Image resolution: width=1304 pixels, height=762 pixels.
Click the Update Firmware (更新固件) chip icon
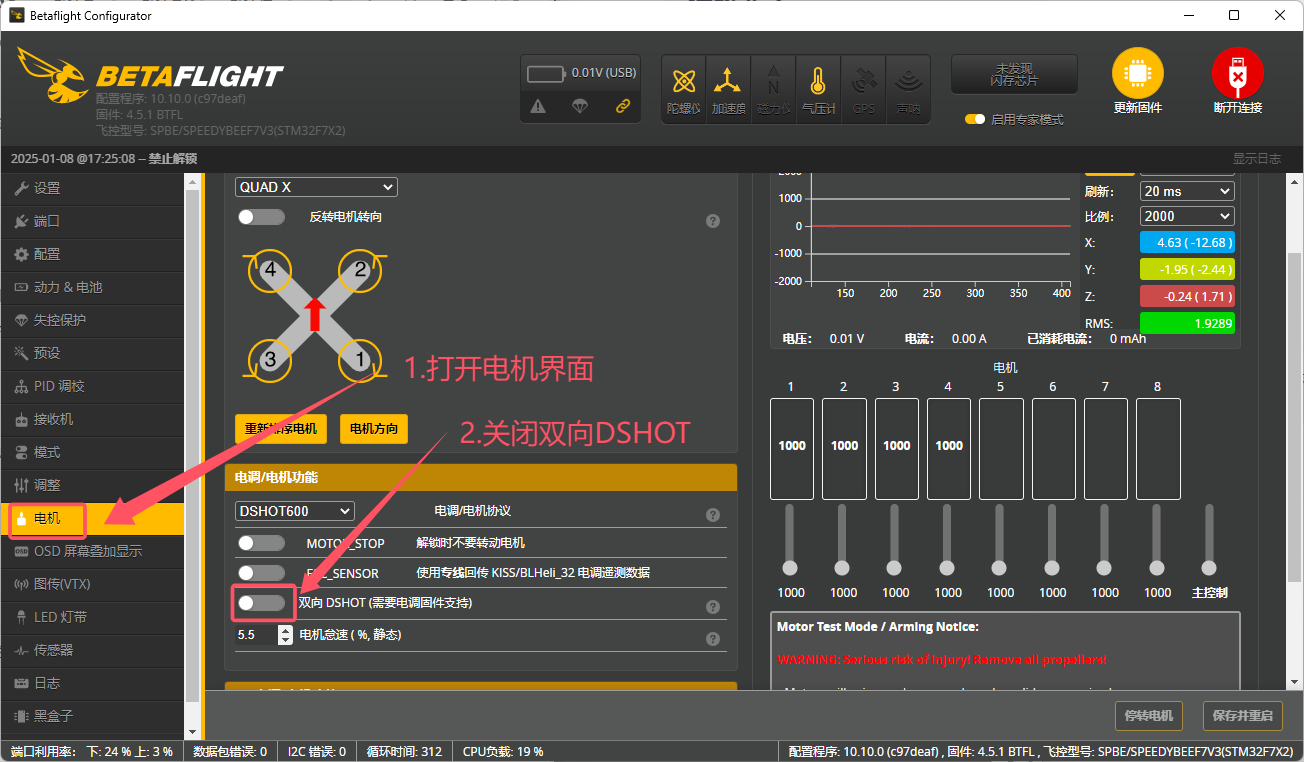tap(1138, 74)
